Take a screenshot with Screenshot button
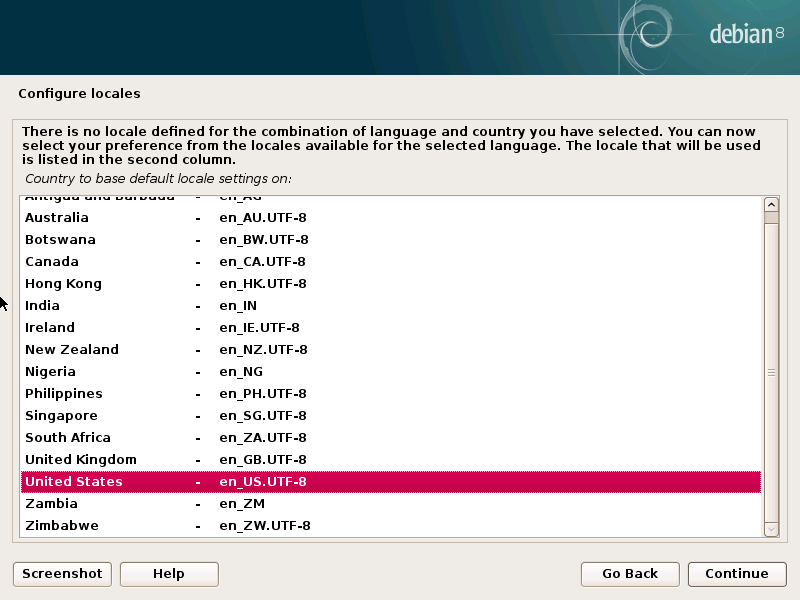 pos(62,573)
